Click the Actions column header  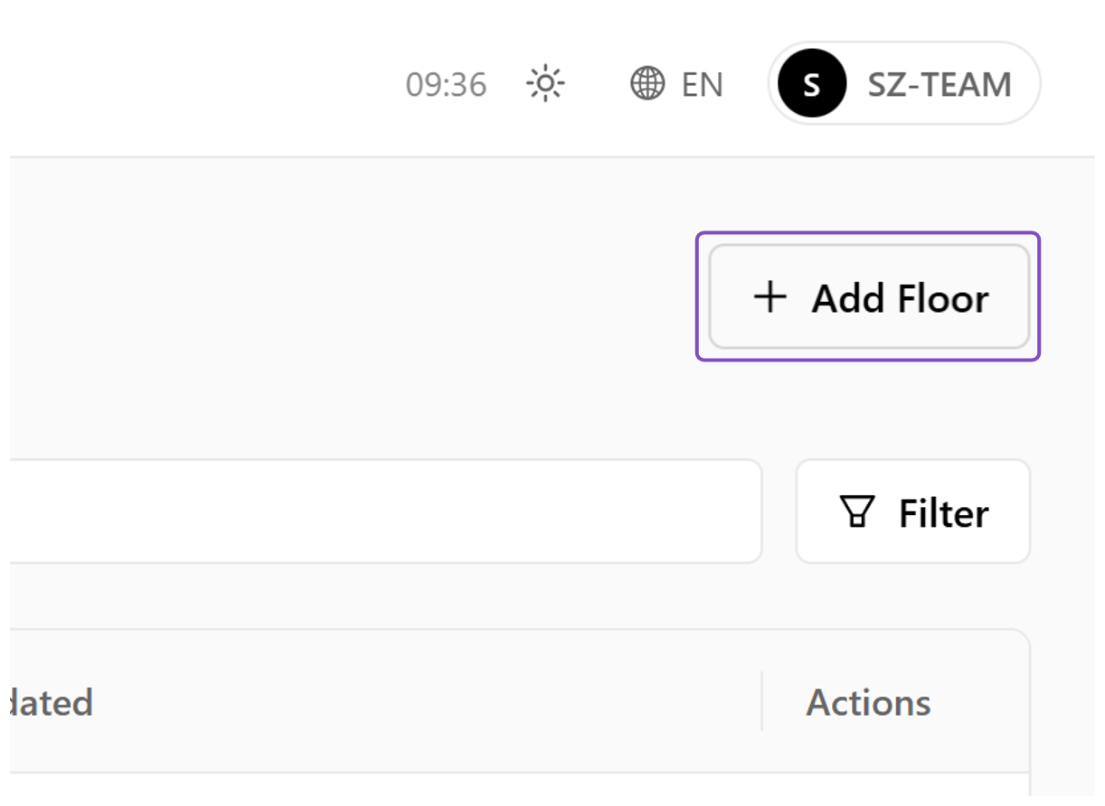(x=868, y=702)
